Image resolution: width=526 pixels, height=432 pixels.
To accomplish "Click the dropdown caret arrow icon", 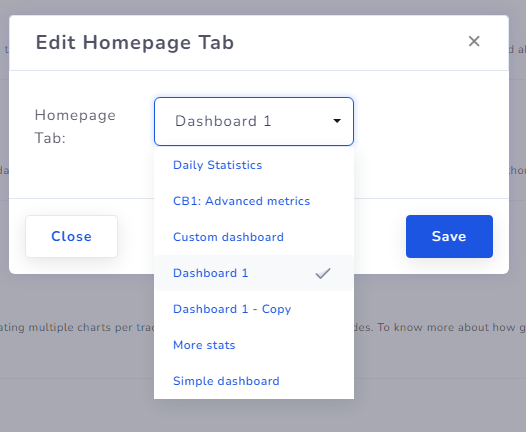I will [337, 121].
